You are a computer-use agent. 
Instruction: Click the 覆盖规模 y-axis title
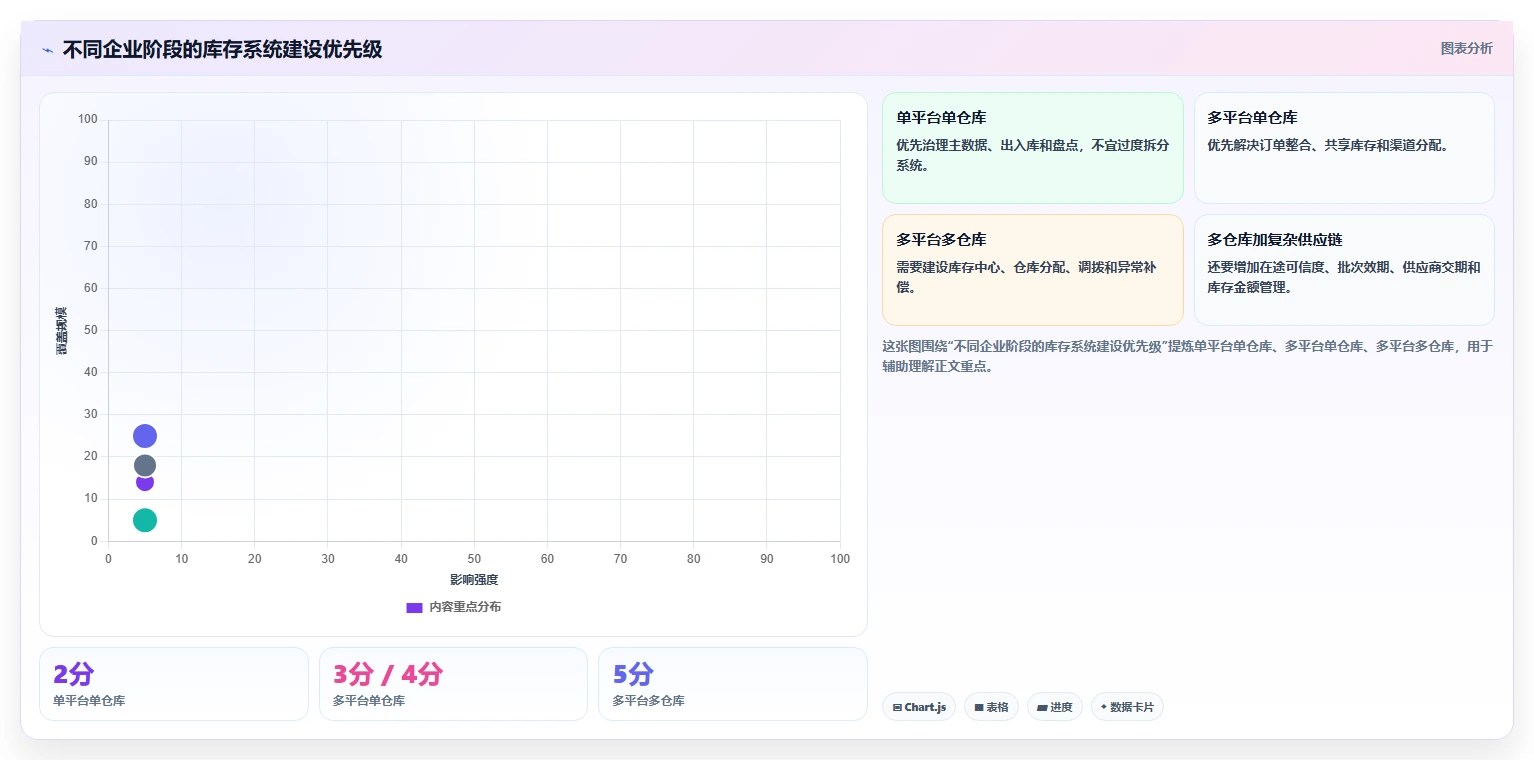[62, 331]
